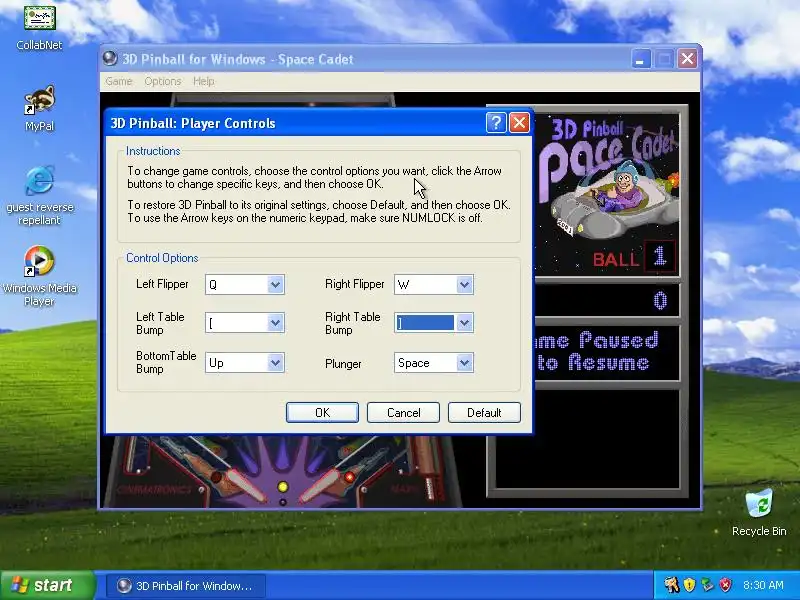This screenshot has height=600, width=800.
Task: Click the Windows flag on the start button
Action: 19,585
